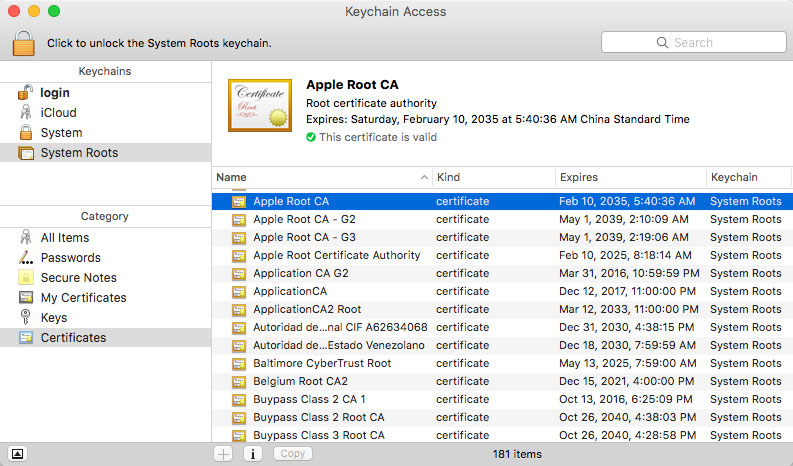Viewport: 793px width, 466px height.
Task: Click the Add item plus button
Action: click(x=223, y=454)
